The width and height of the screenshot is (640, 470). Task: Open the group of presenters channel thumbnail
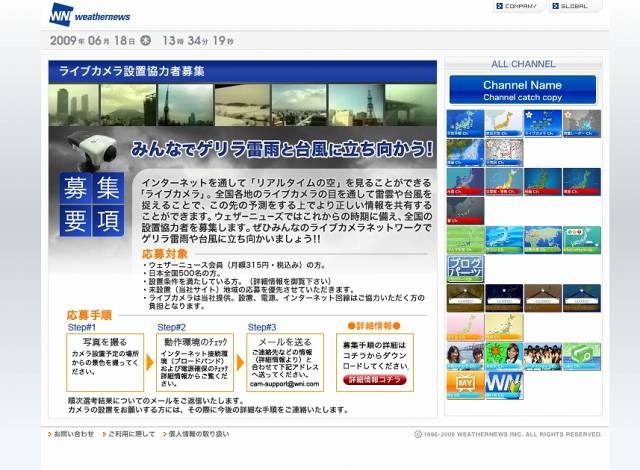(x=542, y=355)
